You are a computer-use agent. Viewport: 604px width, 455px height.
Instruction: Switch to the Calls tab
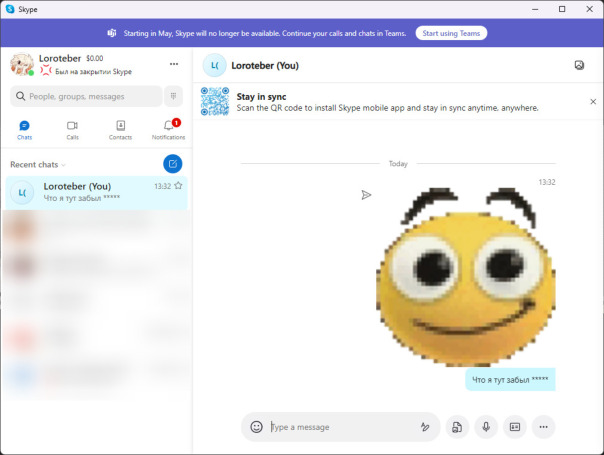(x=72, y=130)
